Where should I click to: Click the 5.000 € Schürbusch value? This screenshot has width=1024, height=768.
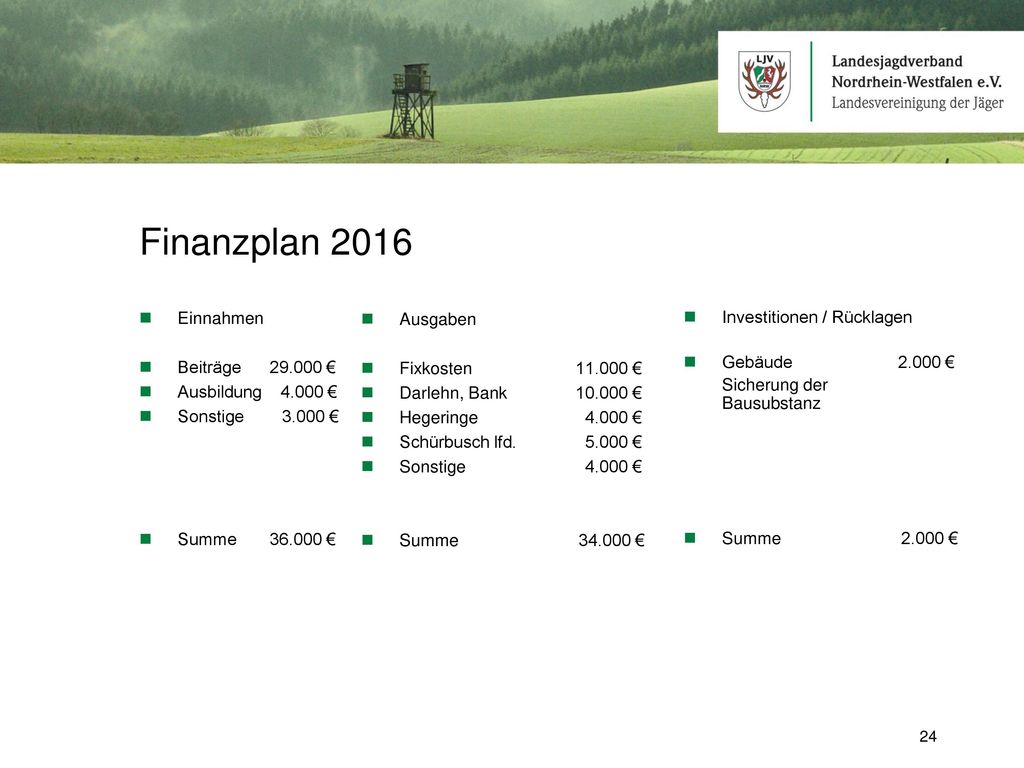tap(613, 442)
